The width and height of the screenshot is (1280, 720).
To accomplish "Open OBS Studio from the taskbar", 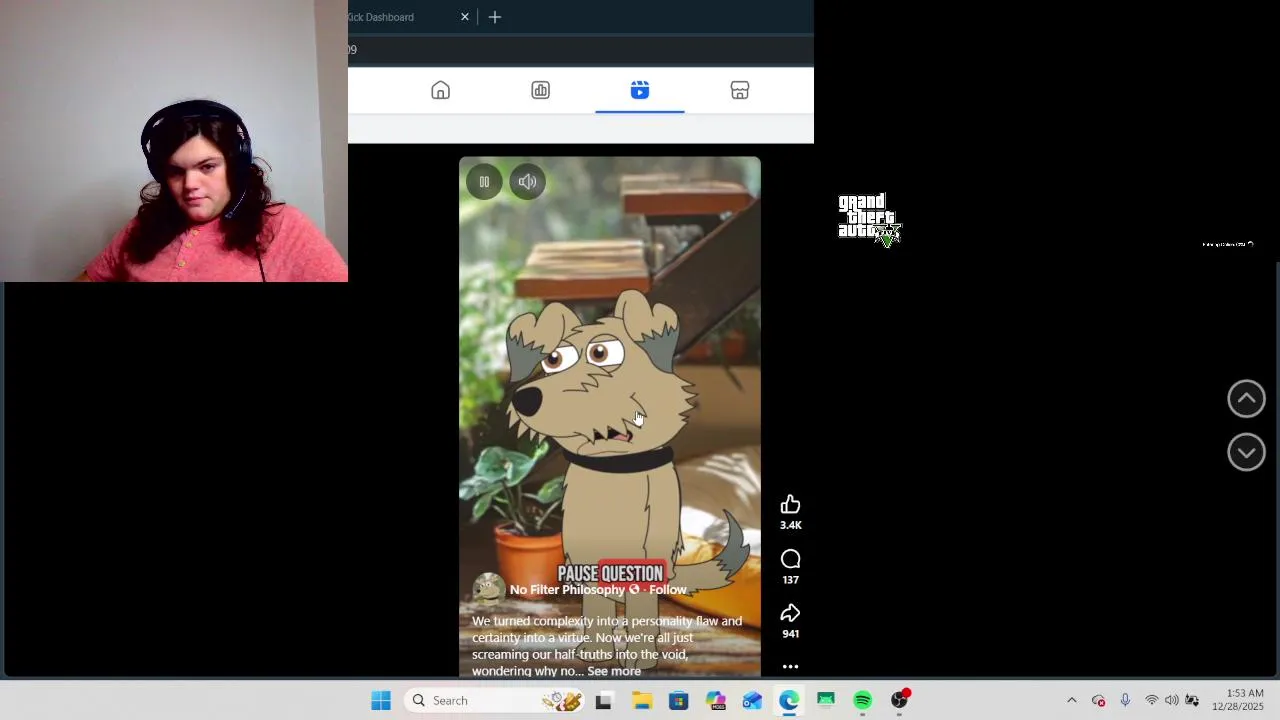I will [x=900, y=700].
